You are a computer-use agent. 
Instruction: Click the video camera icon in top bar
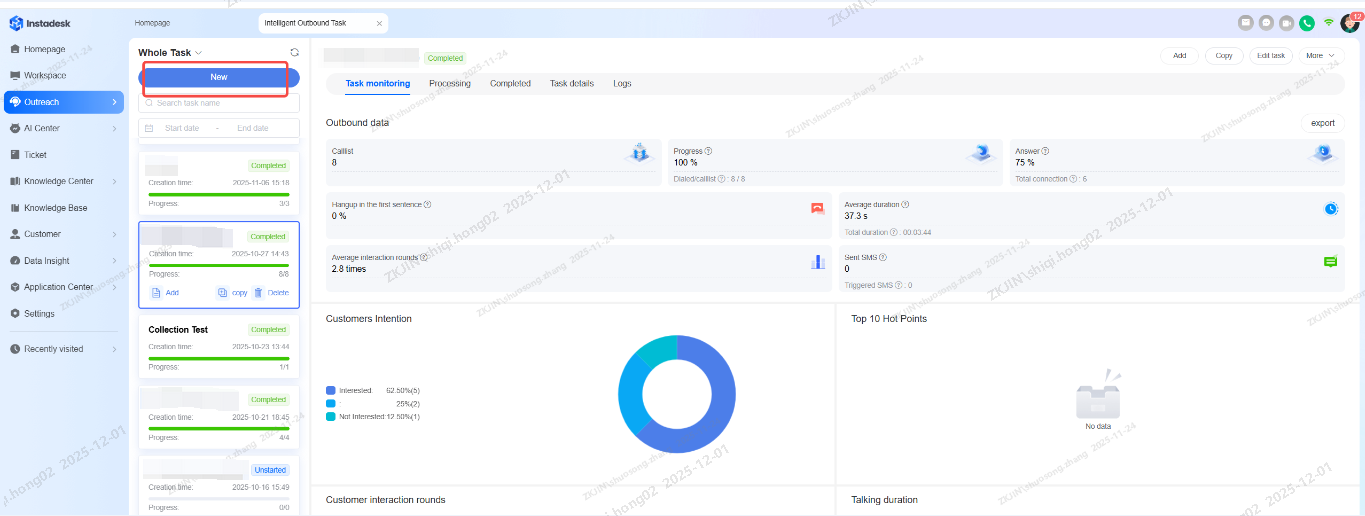pyautogui.click(x=1286, y=23)
